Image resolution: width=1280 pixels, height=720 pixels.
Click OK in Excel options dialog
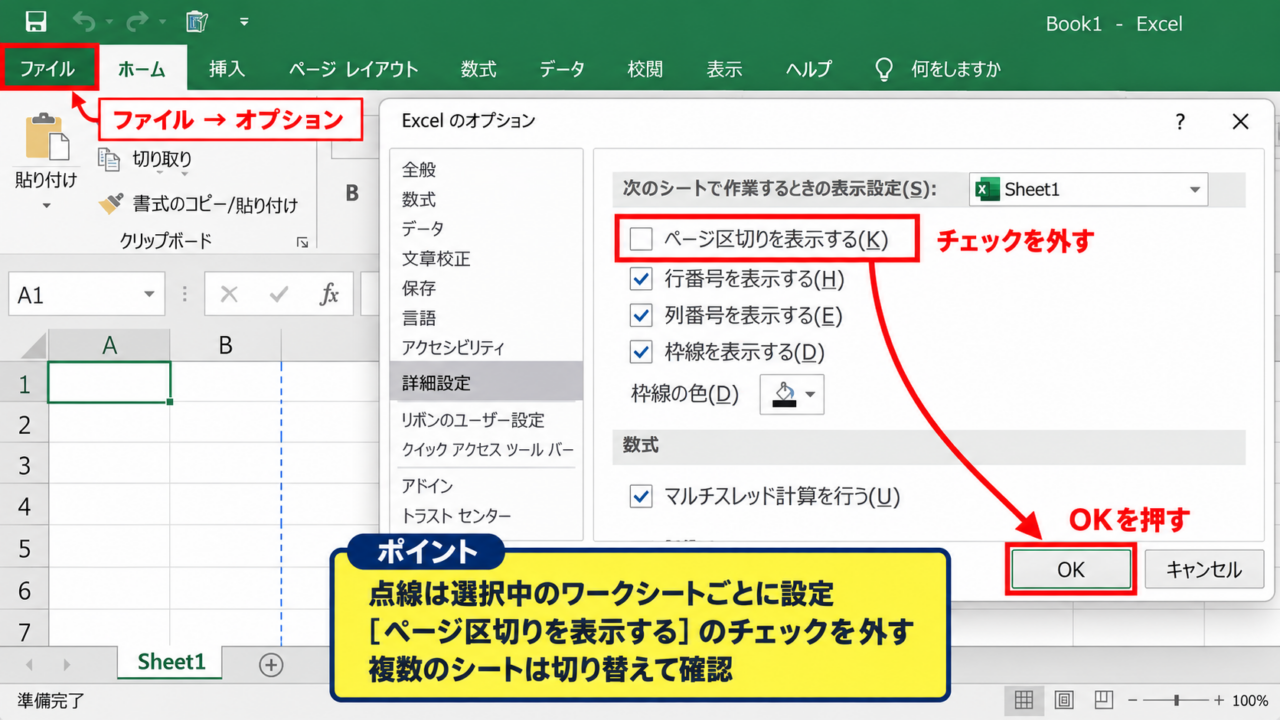click(1071, 569)
